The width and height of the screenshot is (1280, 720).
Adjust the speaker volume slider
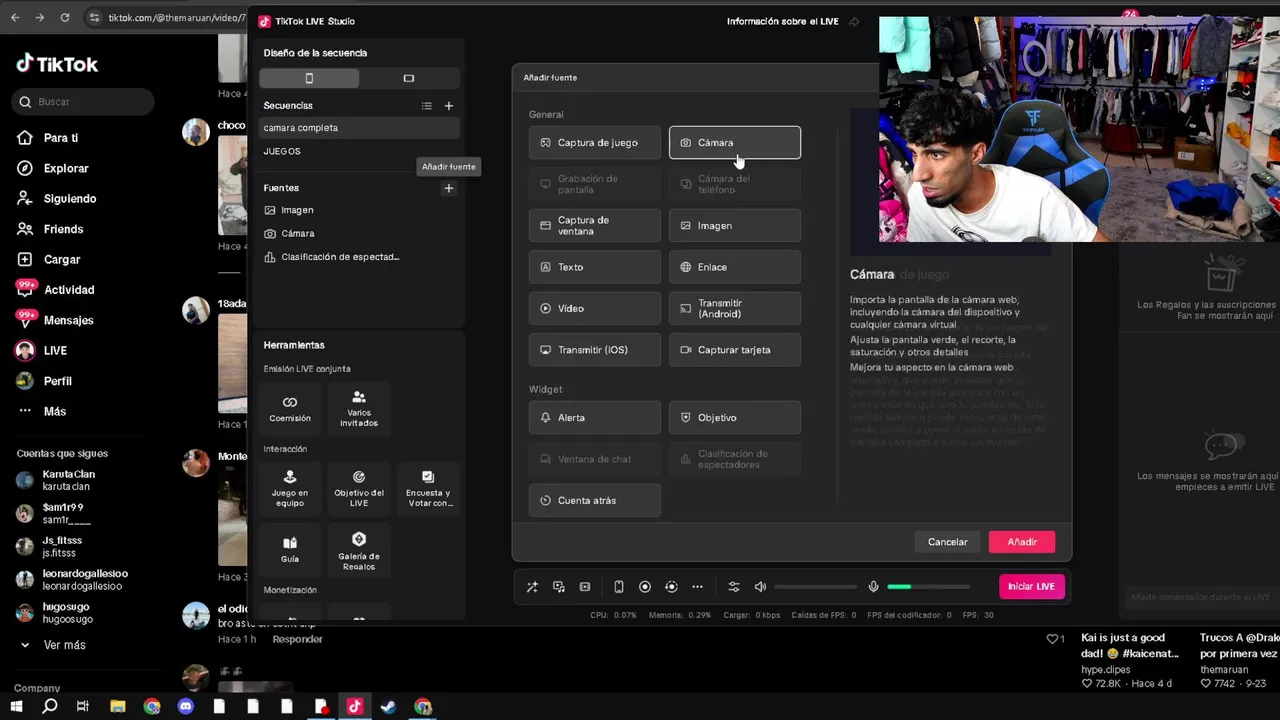(815, 587)
